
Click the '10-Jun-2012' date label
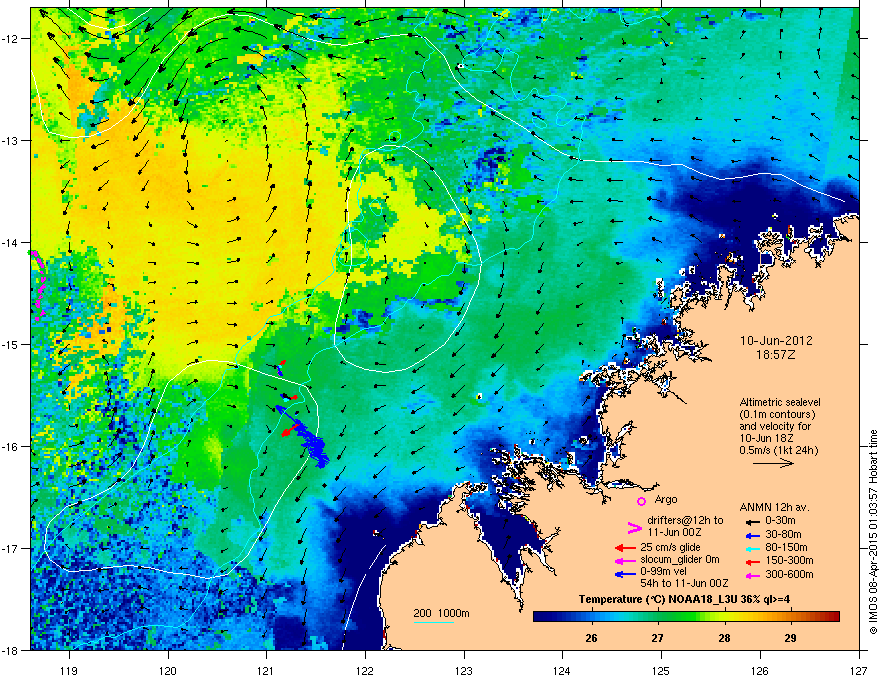point(776,341)
